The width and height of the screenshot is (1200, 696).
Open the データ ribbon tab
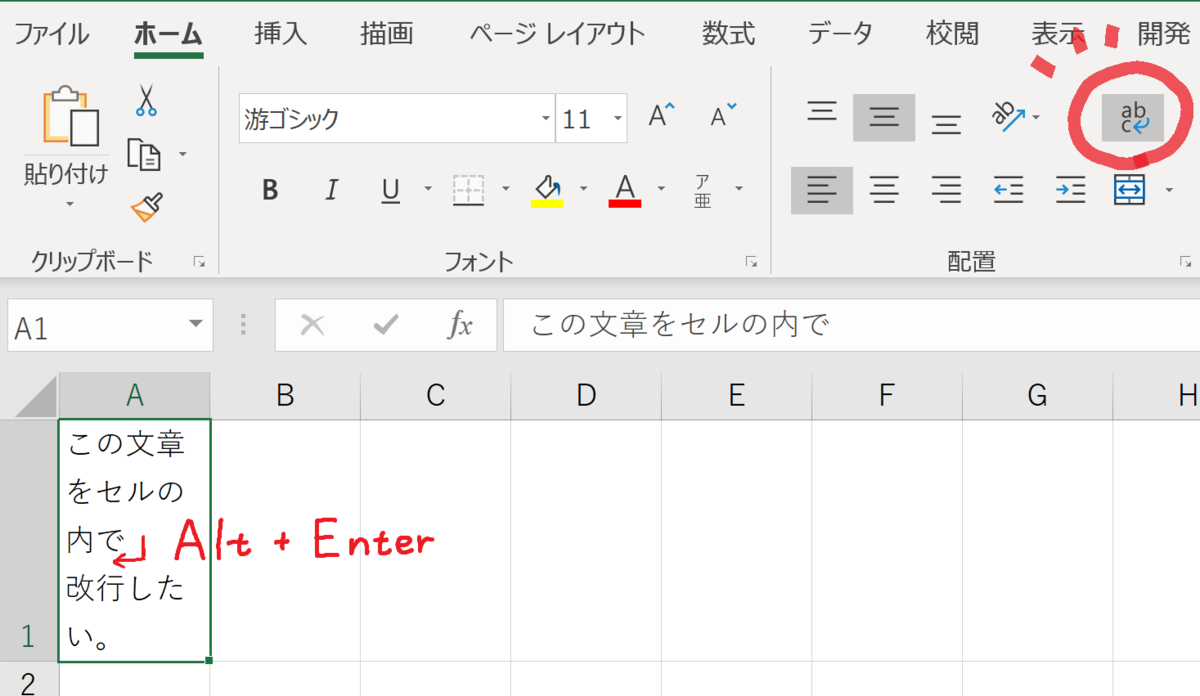coord(841,33)
